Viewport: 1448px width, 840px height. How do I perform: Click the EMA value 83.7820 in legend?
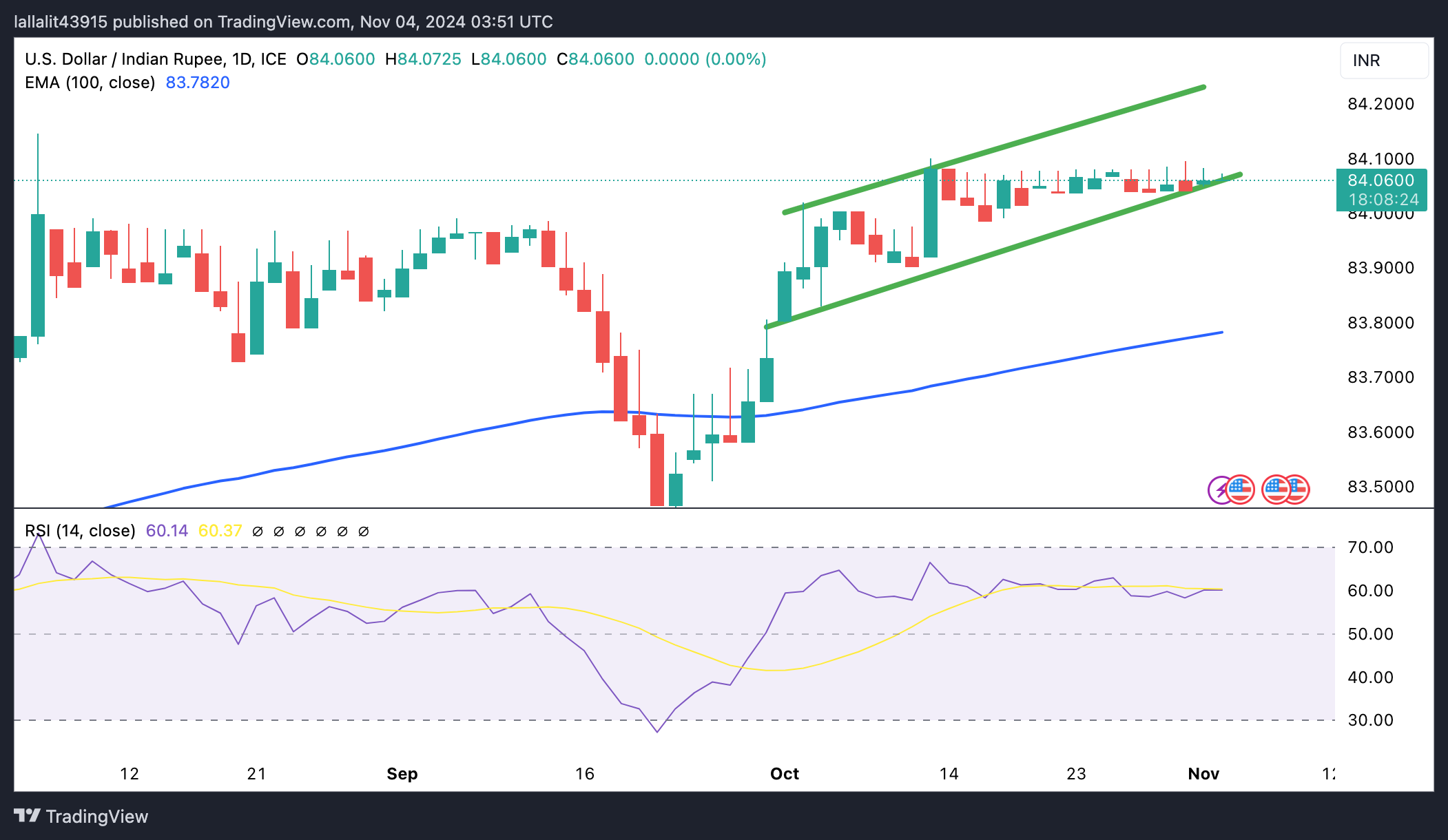pyautogui.click(x=198, y=83)
